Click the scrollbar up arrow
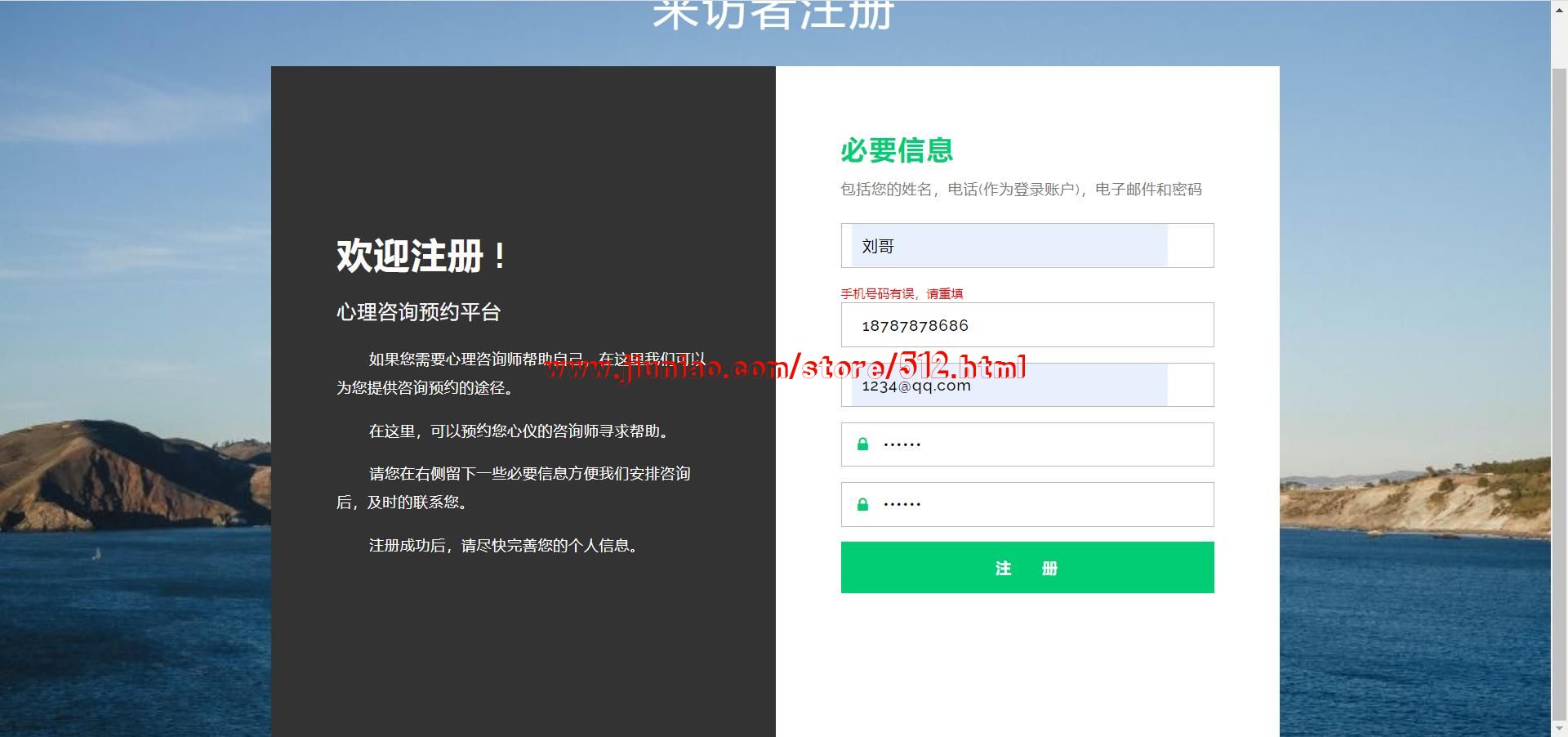1568x737 pixels. click(1559, 7)
